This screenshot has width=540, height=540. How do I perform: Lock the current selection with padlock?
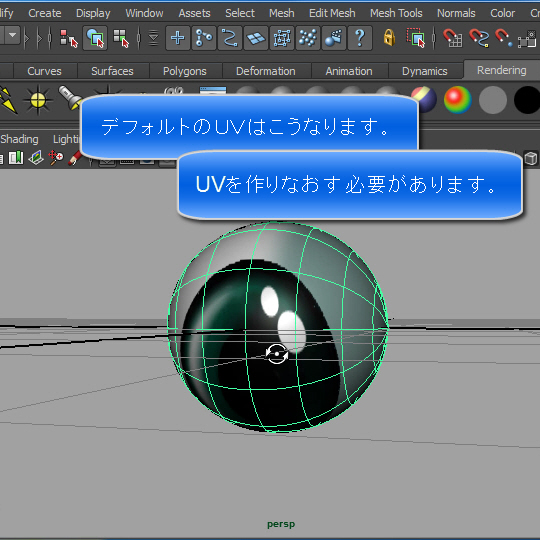tap(389, 38)
